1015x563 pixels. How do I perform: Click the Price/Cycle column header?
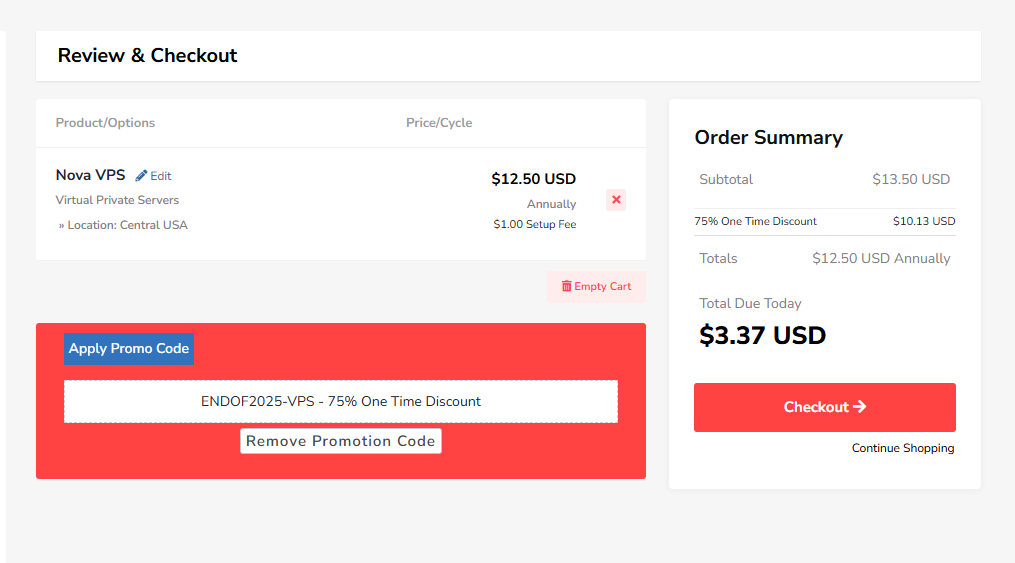click(439, 123)
